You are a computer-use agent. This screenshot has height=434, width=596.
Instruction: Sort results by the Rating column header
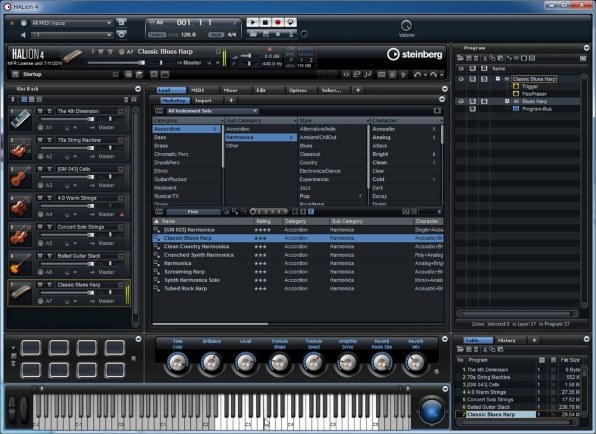click(x=267, y=221)
